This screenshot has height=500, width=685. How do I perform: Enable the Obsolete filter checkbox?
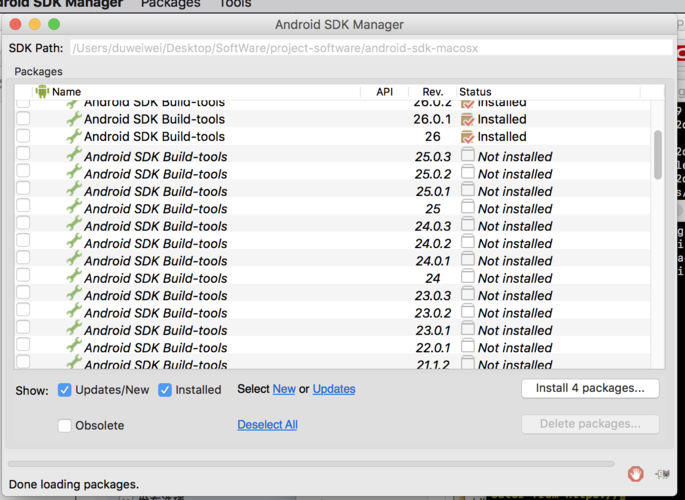(65, 425)
